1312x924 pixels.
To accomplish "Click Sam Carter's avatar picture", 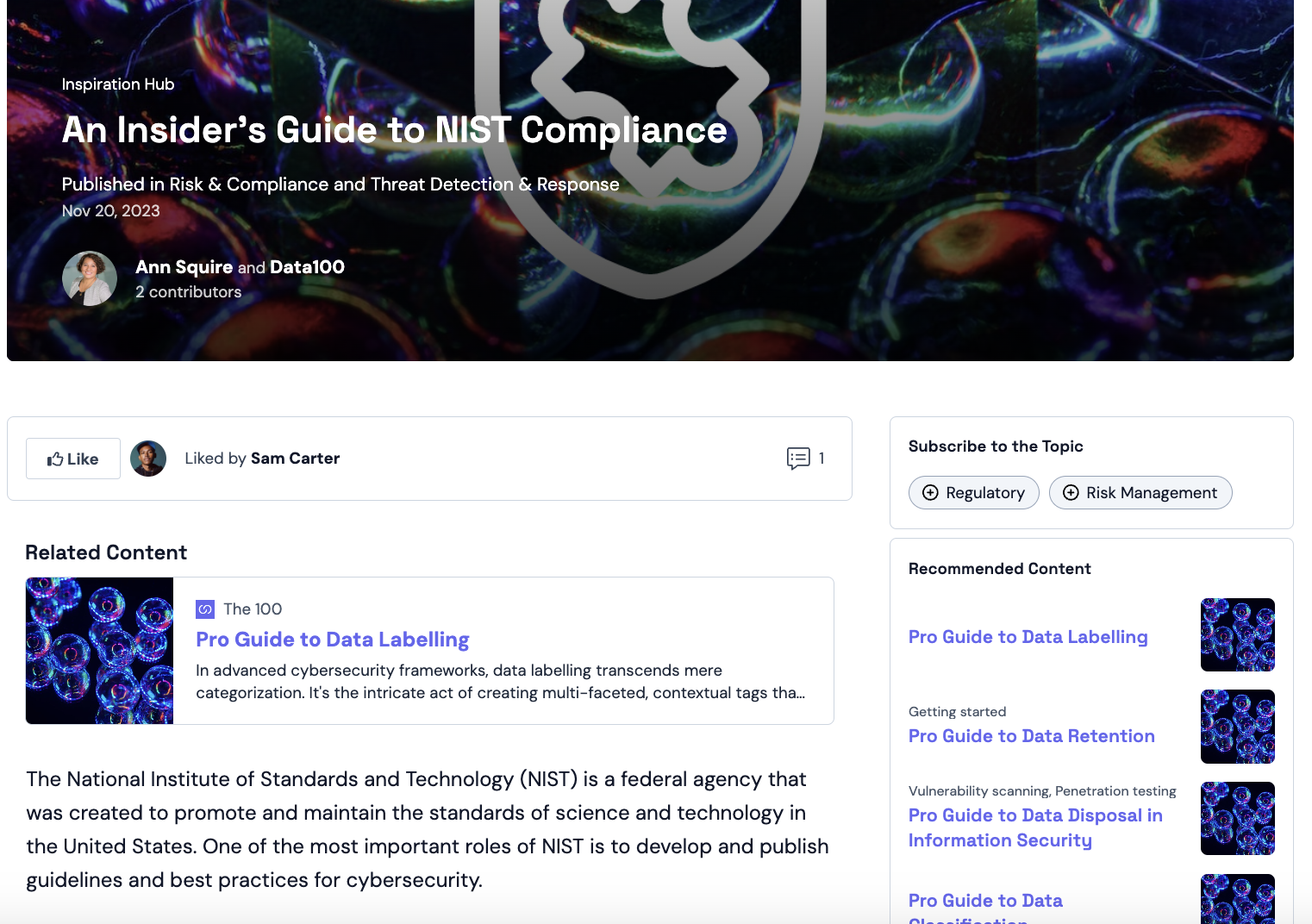I will 148,459.
